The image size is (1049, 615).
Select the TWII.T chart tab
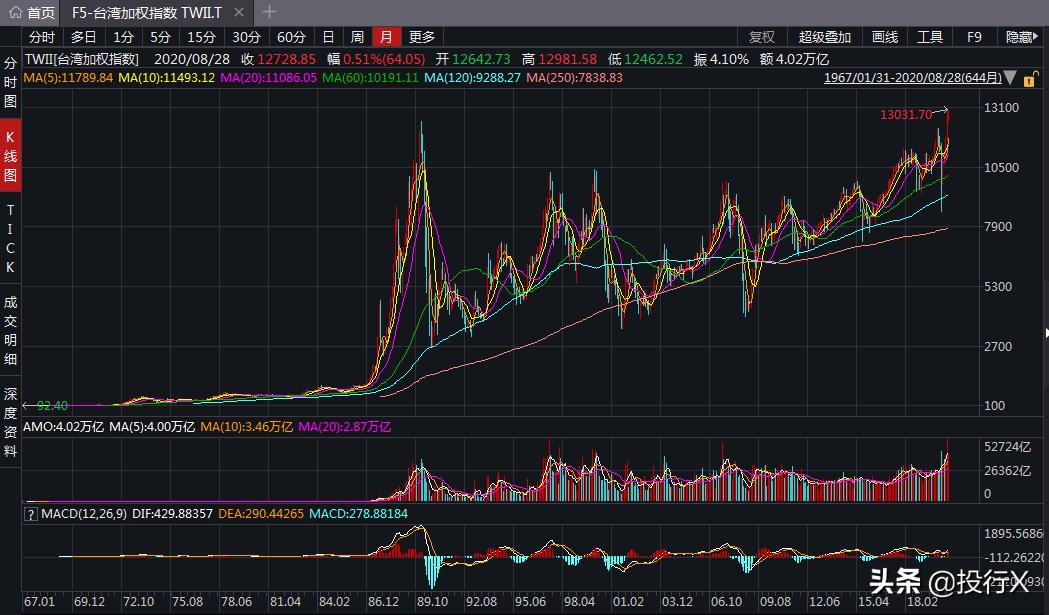coord(146,13)
